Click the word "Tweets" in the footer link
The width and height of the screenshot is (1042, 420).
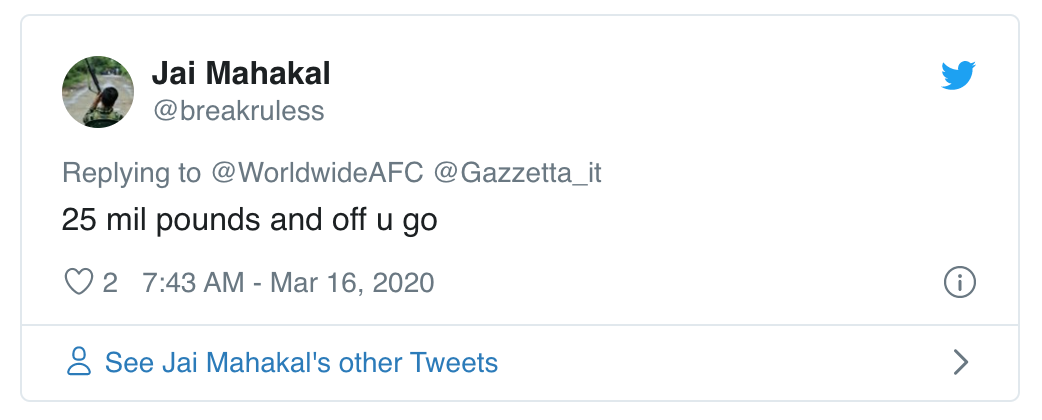[456, 361]
